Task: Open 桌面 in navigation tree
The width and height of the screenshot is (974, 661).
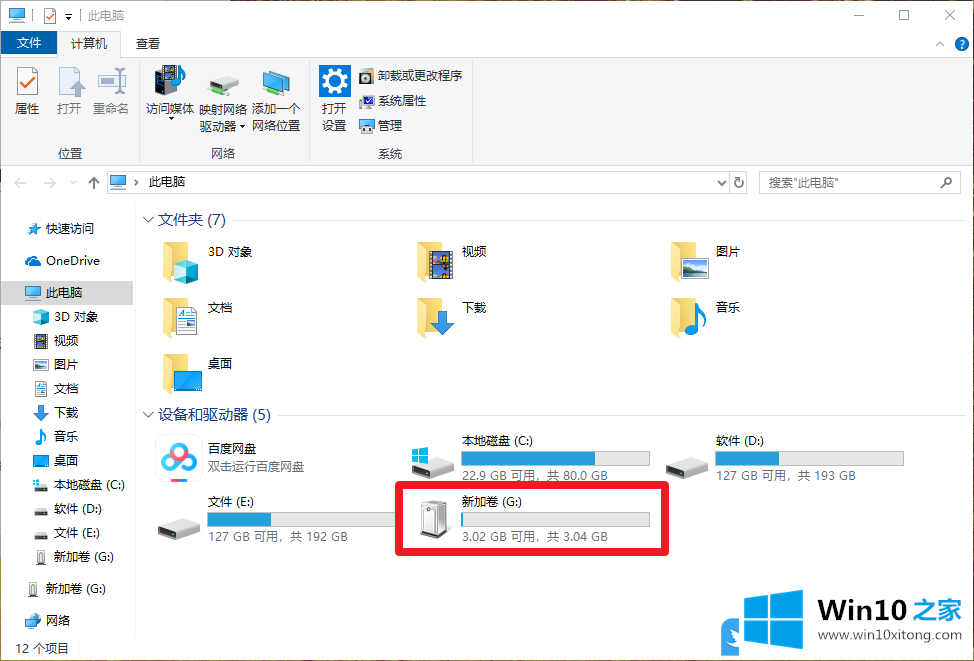Action: point(56,460)
